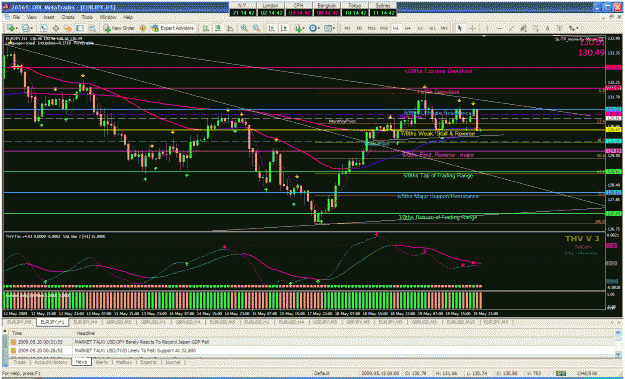625x379 pixels.
Task: Select the M30 timeframe
Action: pyautogui.click(x=383, y=28)
